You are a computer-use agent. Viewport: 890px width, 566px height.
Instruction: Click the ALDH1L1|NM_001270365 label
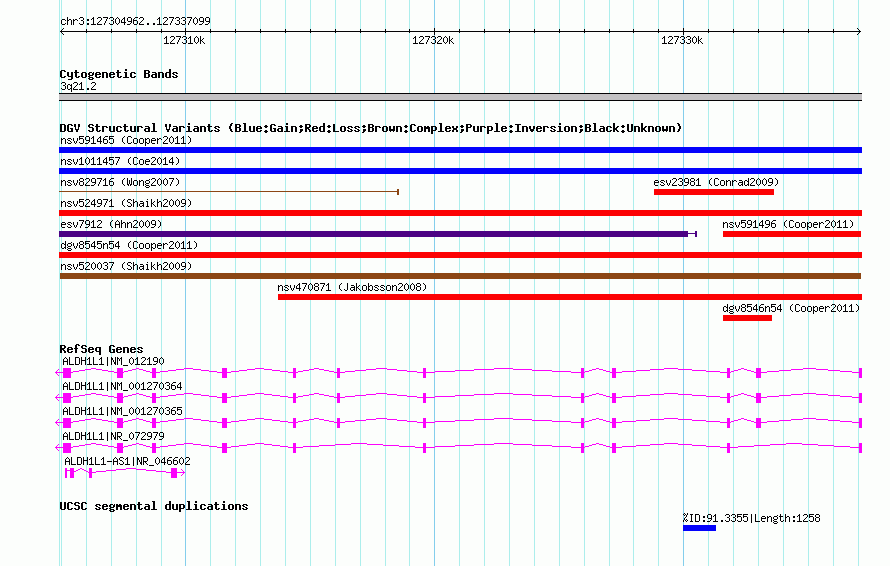(122, 411)
